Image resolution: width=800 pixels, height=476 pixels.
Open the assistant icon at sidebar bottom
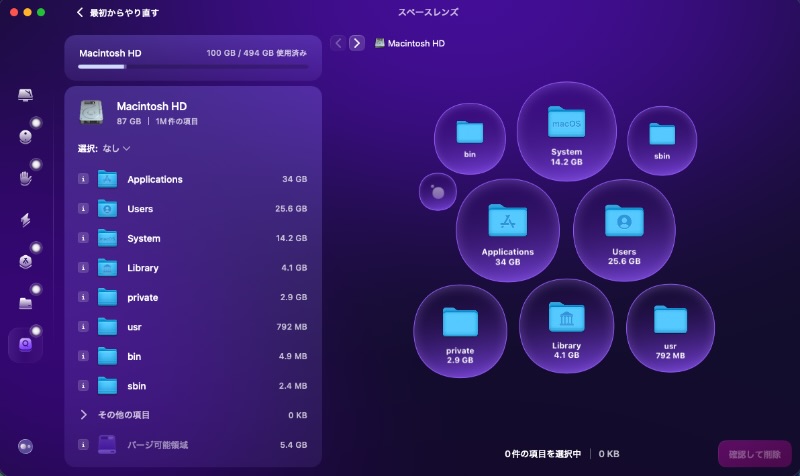coord(25,446)
